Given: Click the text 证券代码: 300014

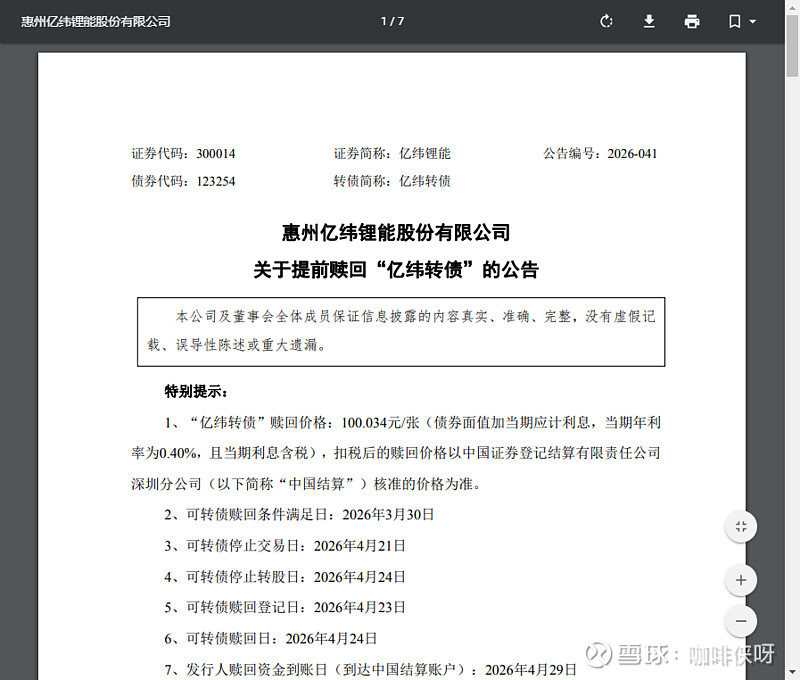Looking at the screenshot, I should click(x=183, y=154).
